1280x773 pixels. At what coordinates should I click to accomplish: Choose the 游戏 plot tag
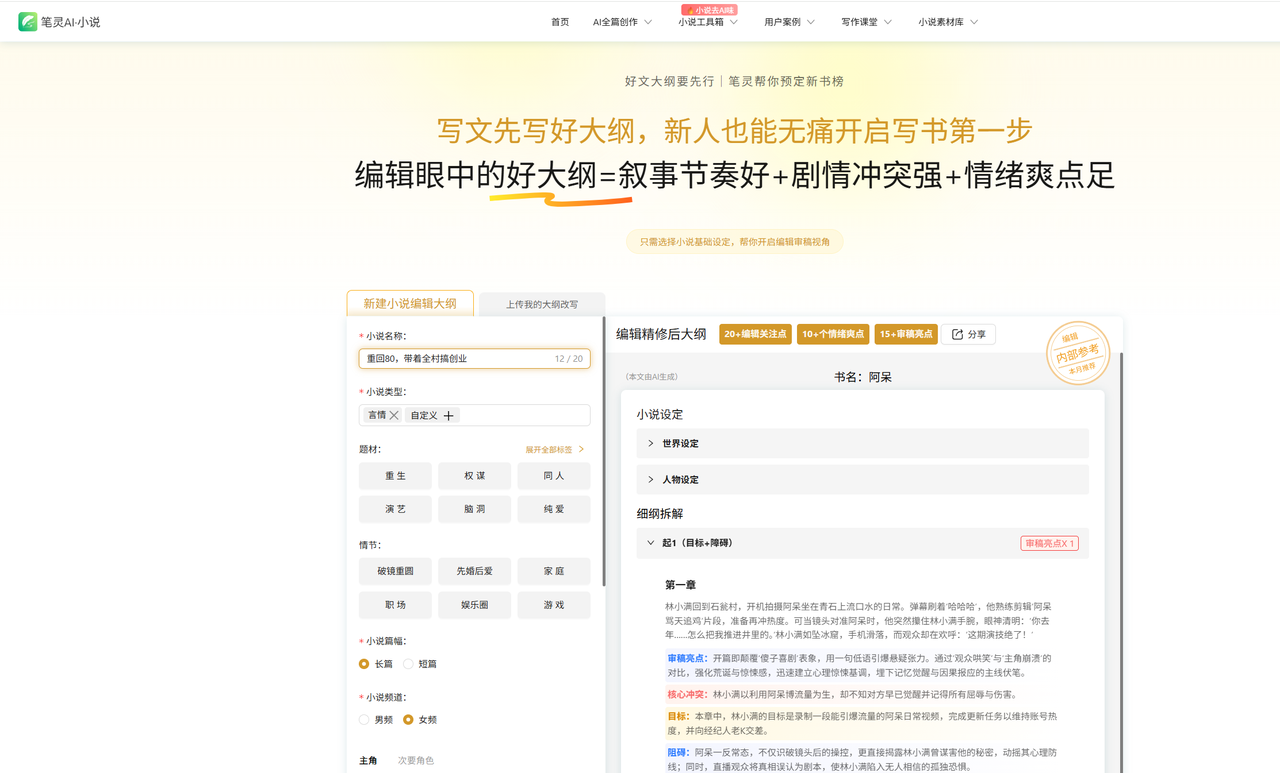point(554,605)
